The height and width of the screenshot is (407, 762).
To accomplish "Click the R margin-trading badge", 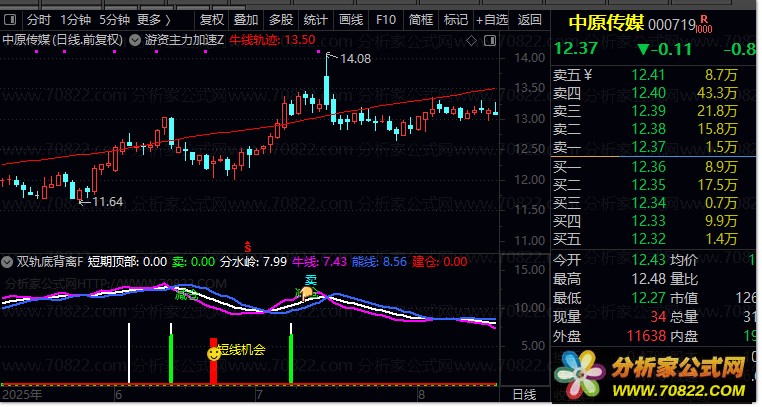I will pos(704,20).
